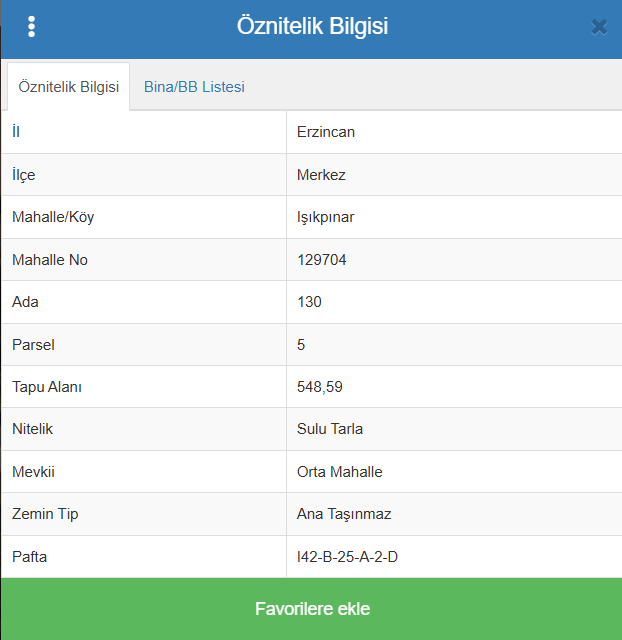Select the Tapu Alanı value 548,59
This screenshot has width=622, height=640.
coord(320,387)
